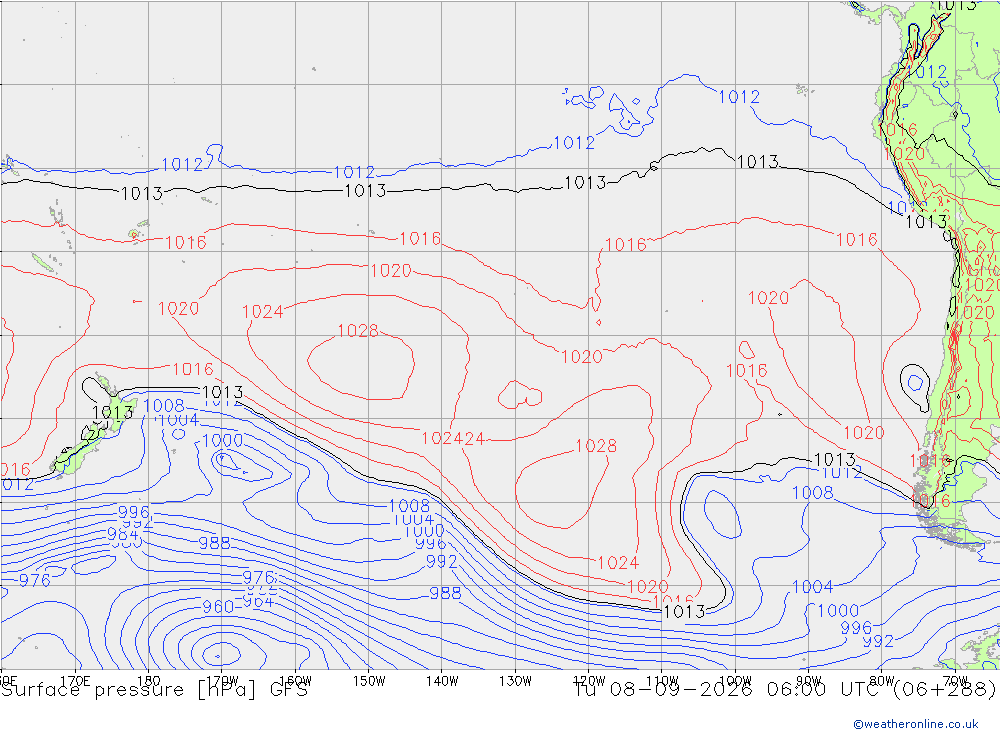Click the 90W longitude label
This screenshot has height=733, width=1000.
tap(809, 681)
